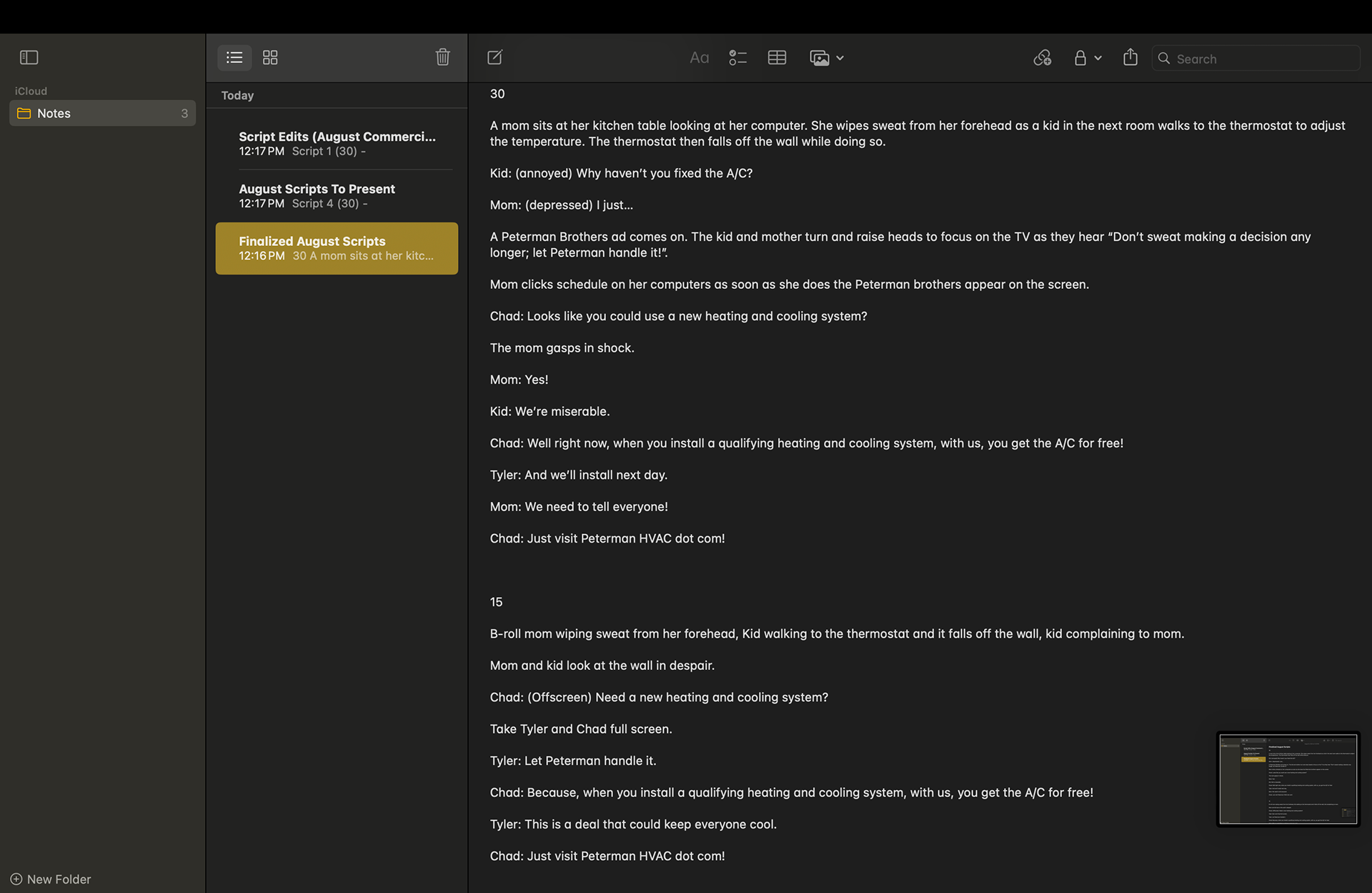
Task: Click the Today section header
Action: 237,95
